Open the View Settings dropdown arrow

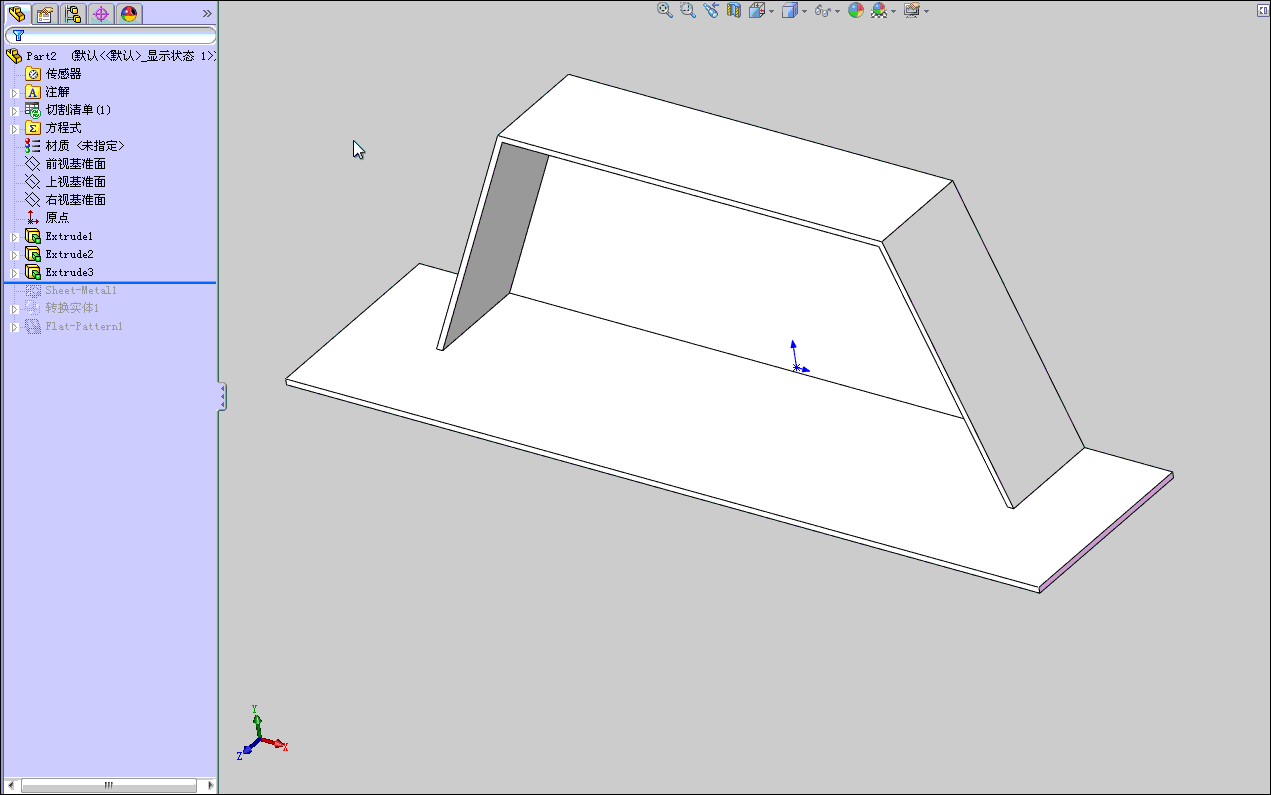[x=926, y=11]
